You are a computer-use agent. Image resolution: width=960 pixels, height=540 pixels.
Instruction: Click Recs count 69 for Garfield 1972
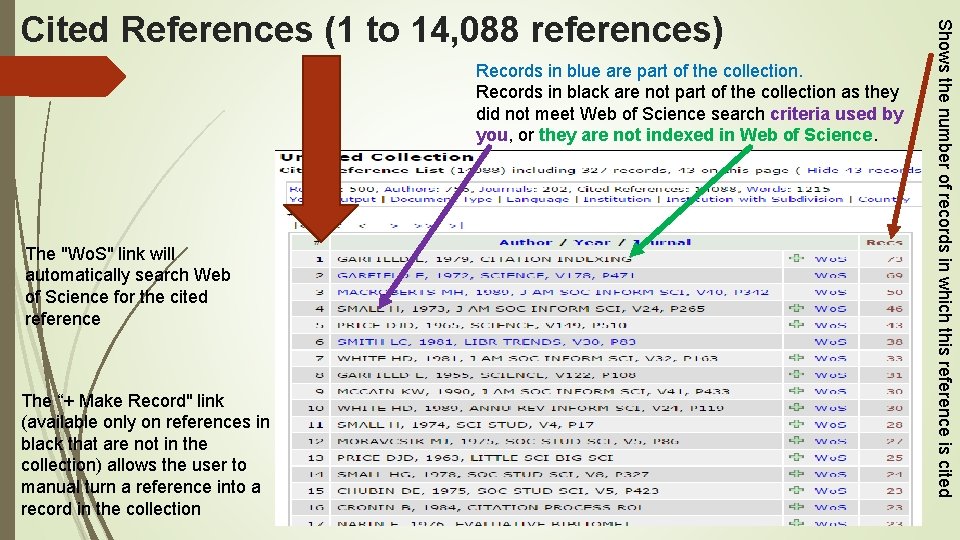point(894,276)
